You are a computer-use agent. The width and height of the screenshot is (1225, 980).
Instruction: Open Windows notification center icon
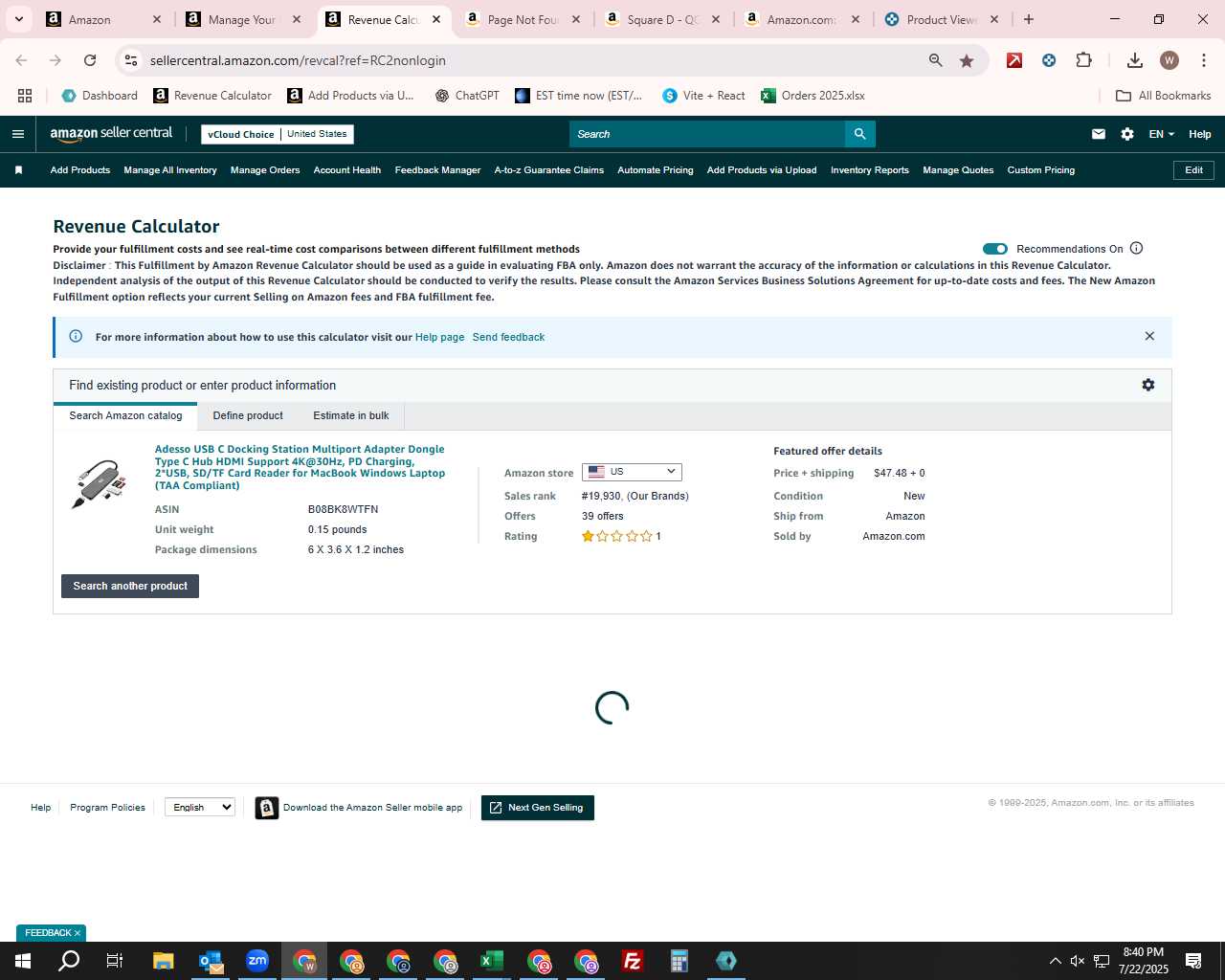1193,961
